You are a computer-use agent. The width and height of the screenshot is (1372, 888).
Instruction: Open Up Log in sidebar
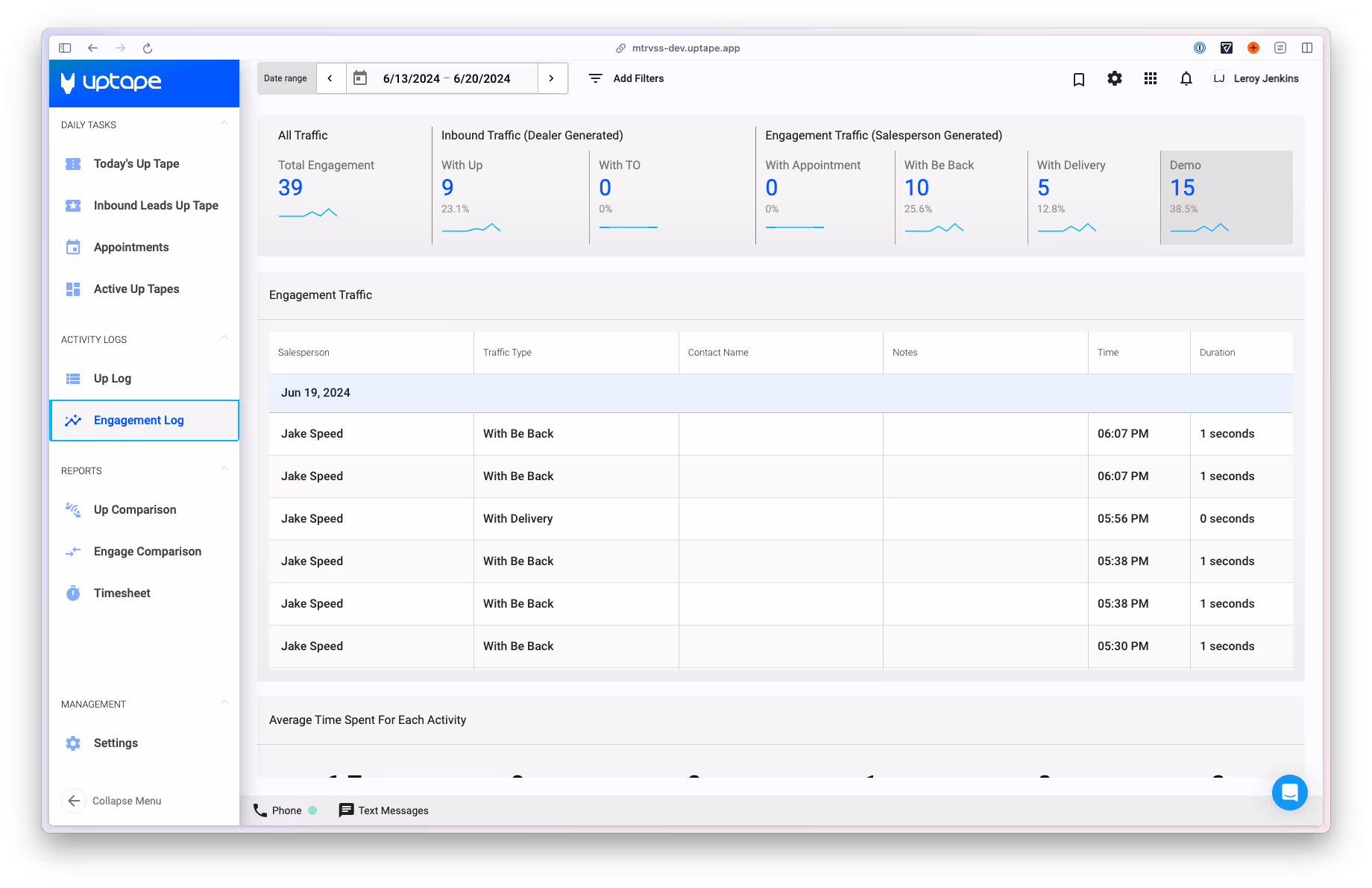click(x=113, y=379)
